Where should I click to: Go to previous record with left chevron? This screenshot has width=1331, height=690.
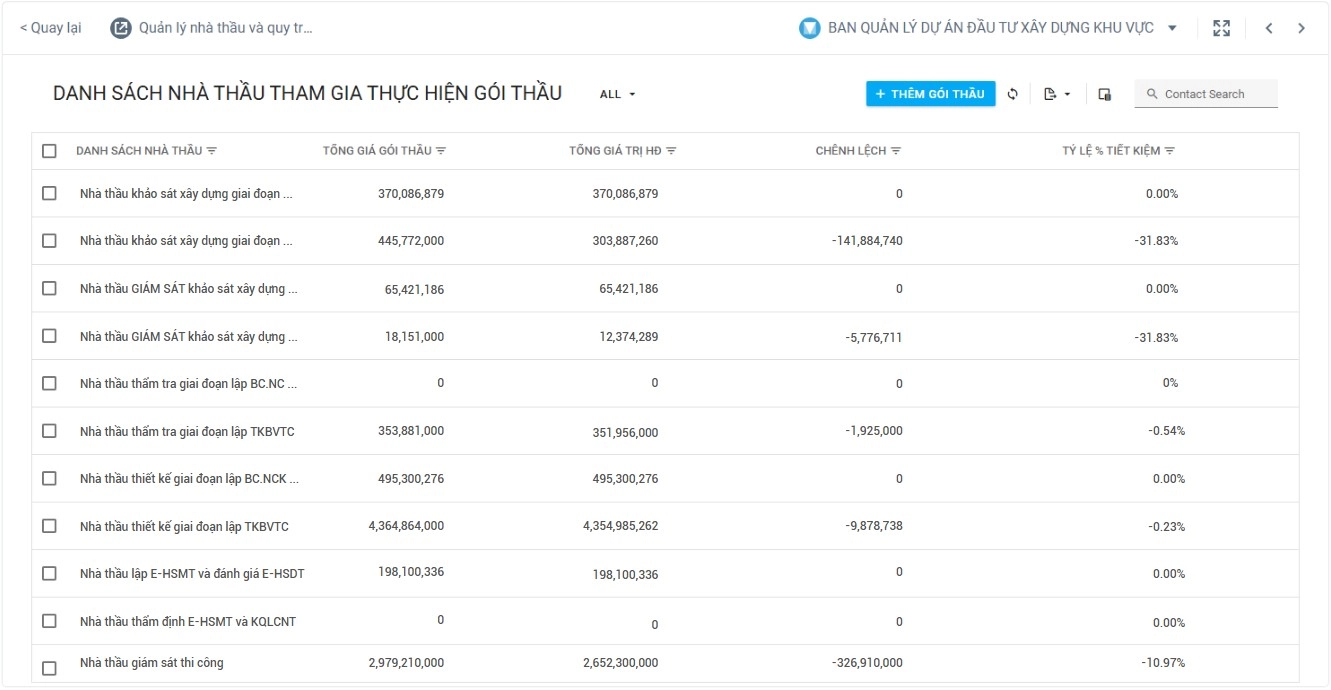click(x=1269, y=28)
